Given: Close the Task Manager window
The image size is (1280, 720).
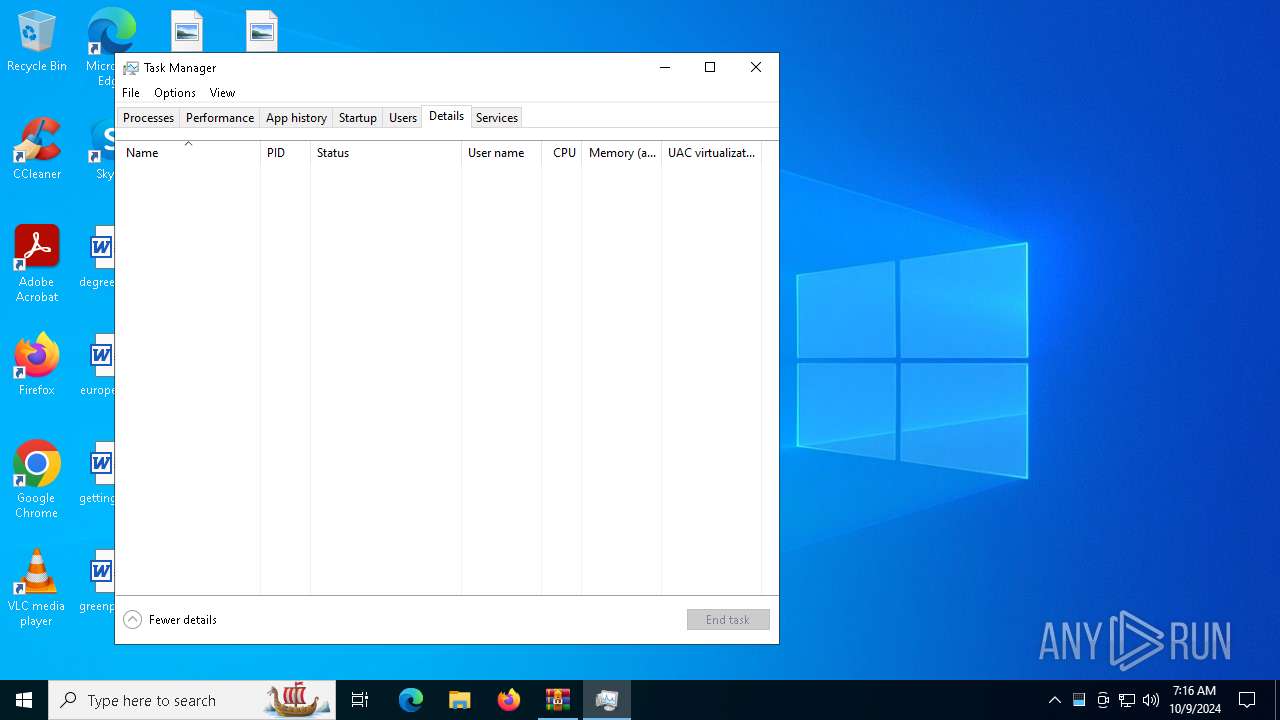Looking at the screenshot, I should tap(756, 68).
